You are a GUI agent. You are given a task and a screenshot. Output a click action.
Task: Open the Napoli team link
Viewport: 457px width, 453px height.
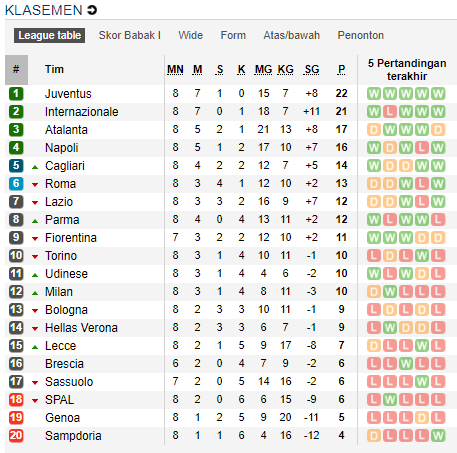(x=62, y=148)
